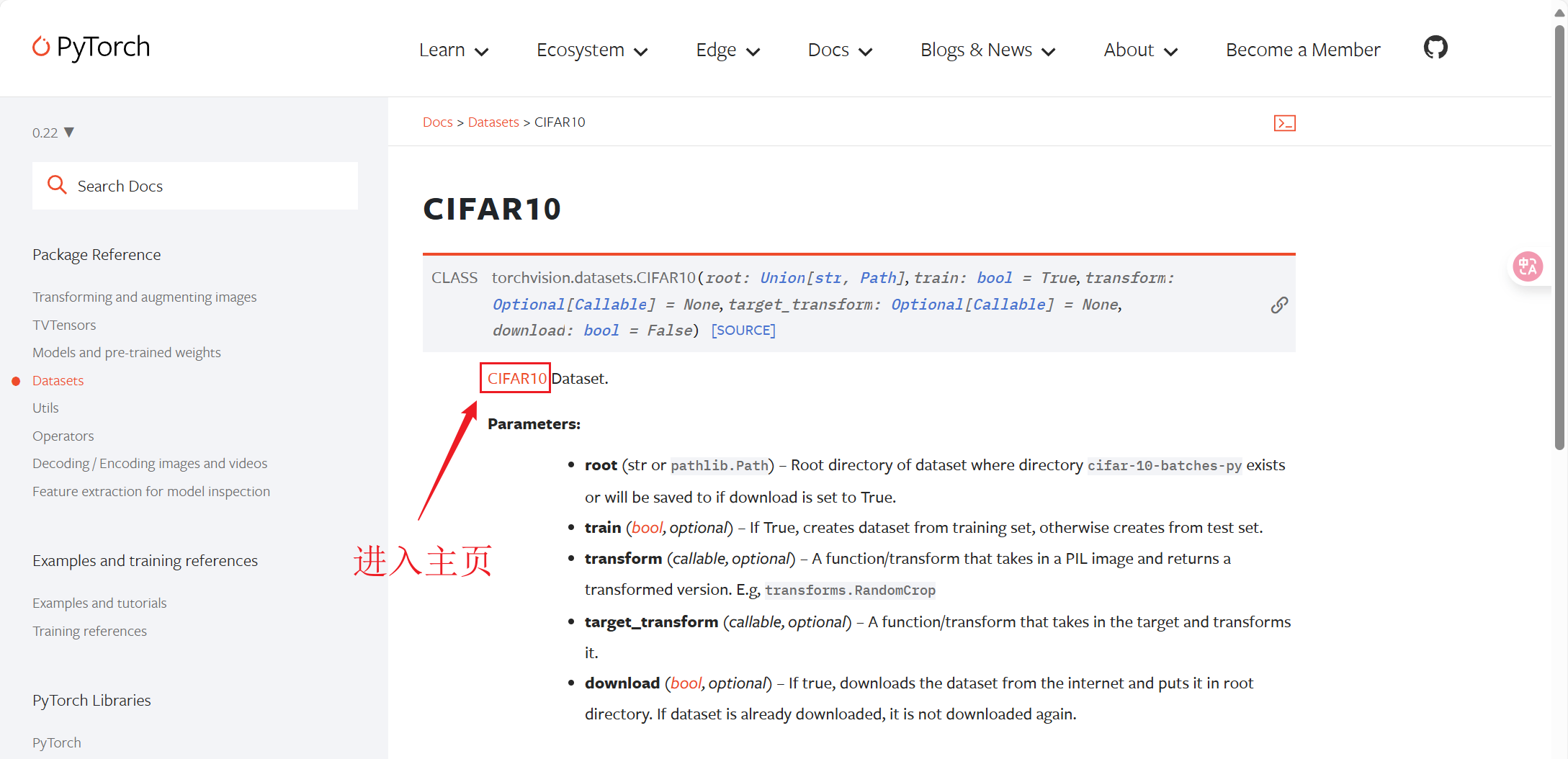Image resolution: width=1568 pixels, height=759 pixels.
Task: Open the 0.22 version selector
Action: (53, 133)
